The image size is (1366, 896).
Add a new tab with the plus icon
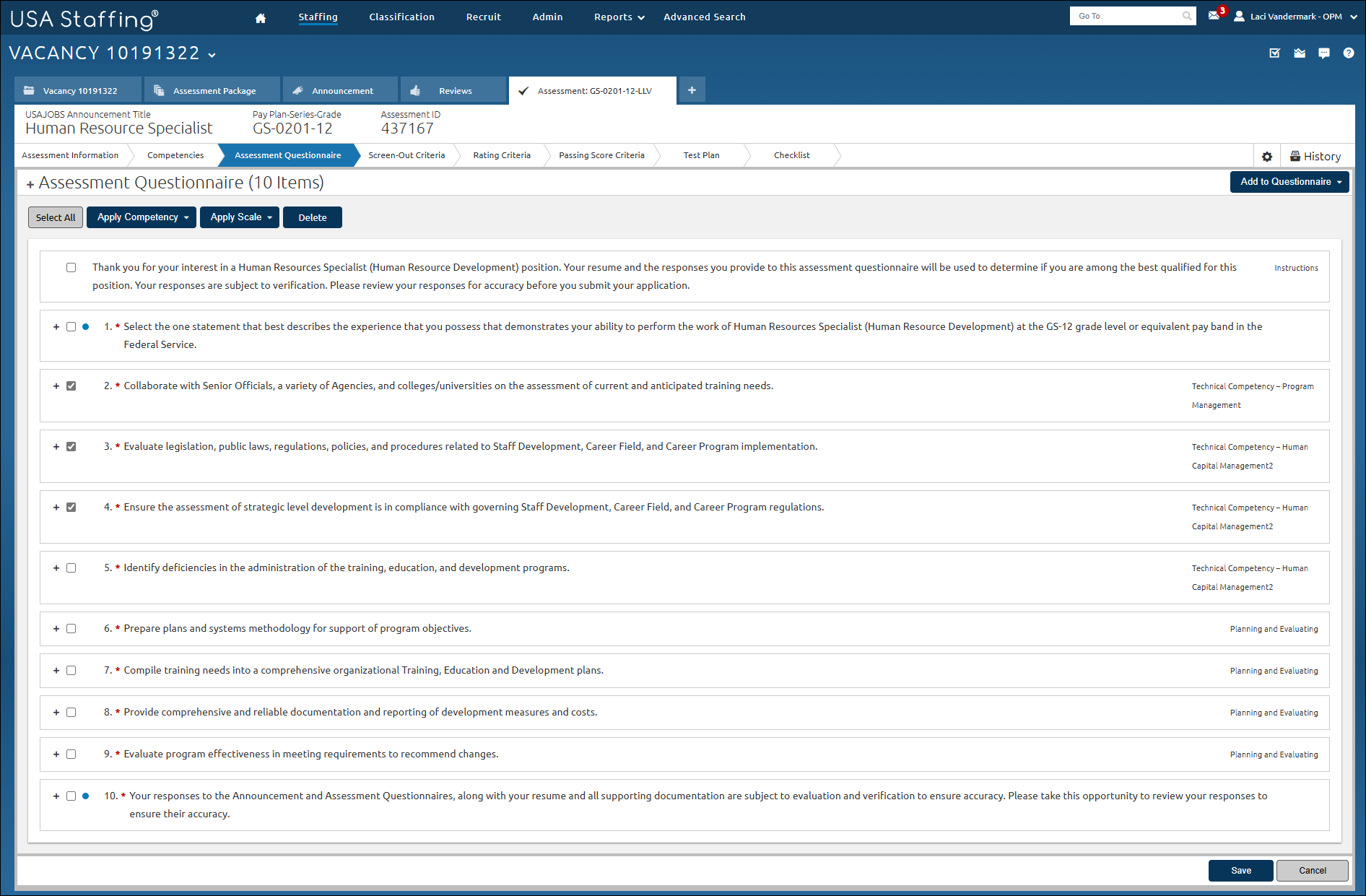(x=692, y=90)
